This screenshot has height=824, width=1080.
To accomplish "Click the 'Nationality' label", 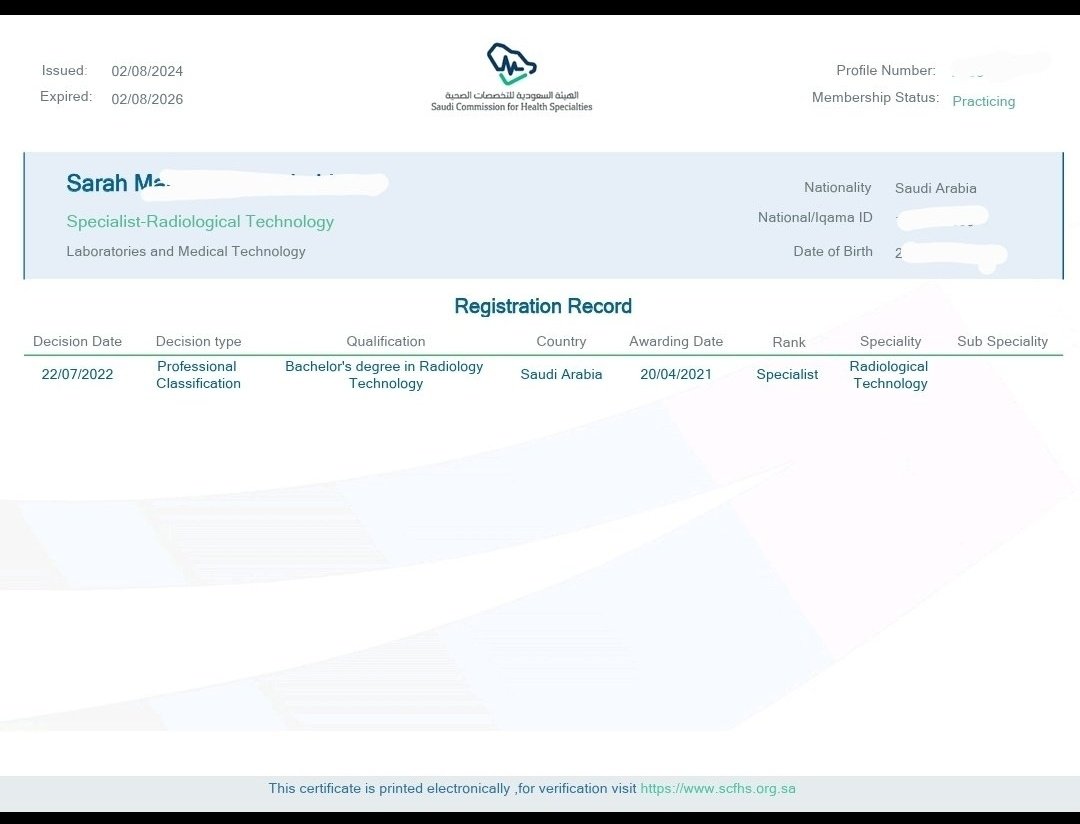I will pyautogui.click(x=838, y=187).
